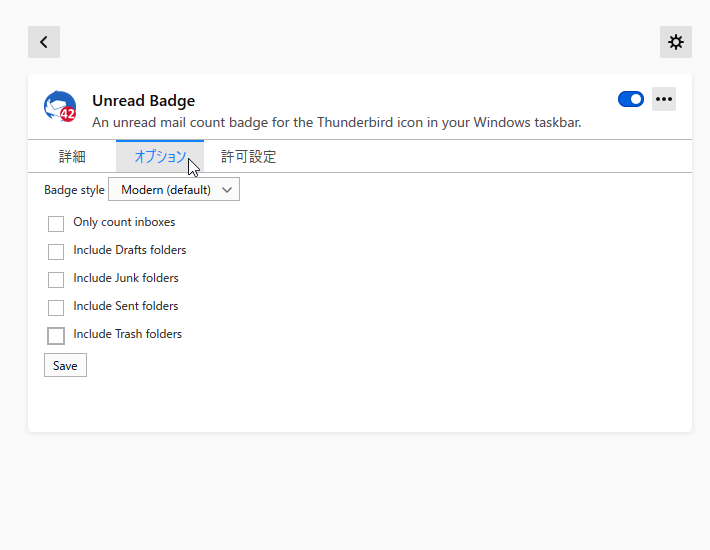Screen dimensions: 710x550
Task: Click the Unread Badge title text
Action: [x=144, y=100]
